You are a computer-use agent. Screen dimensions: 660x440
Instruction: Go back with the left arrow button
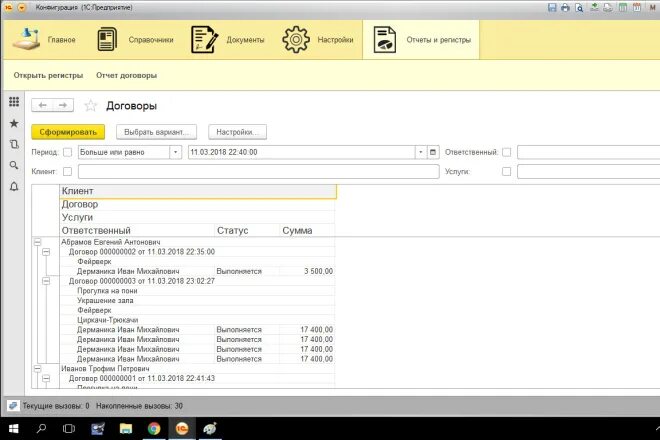pyautogui.click(x=42, y=105)
